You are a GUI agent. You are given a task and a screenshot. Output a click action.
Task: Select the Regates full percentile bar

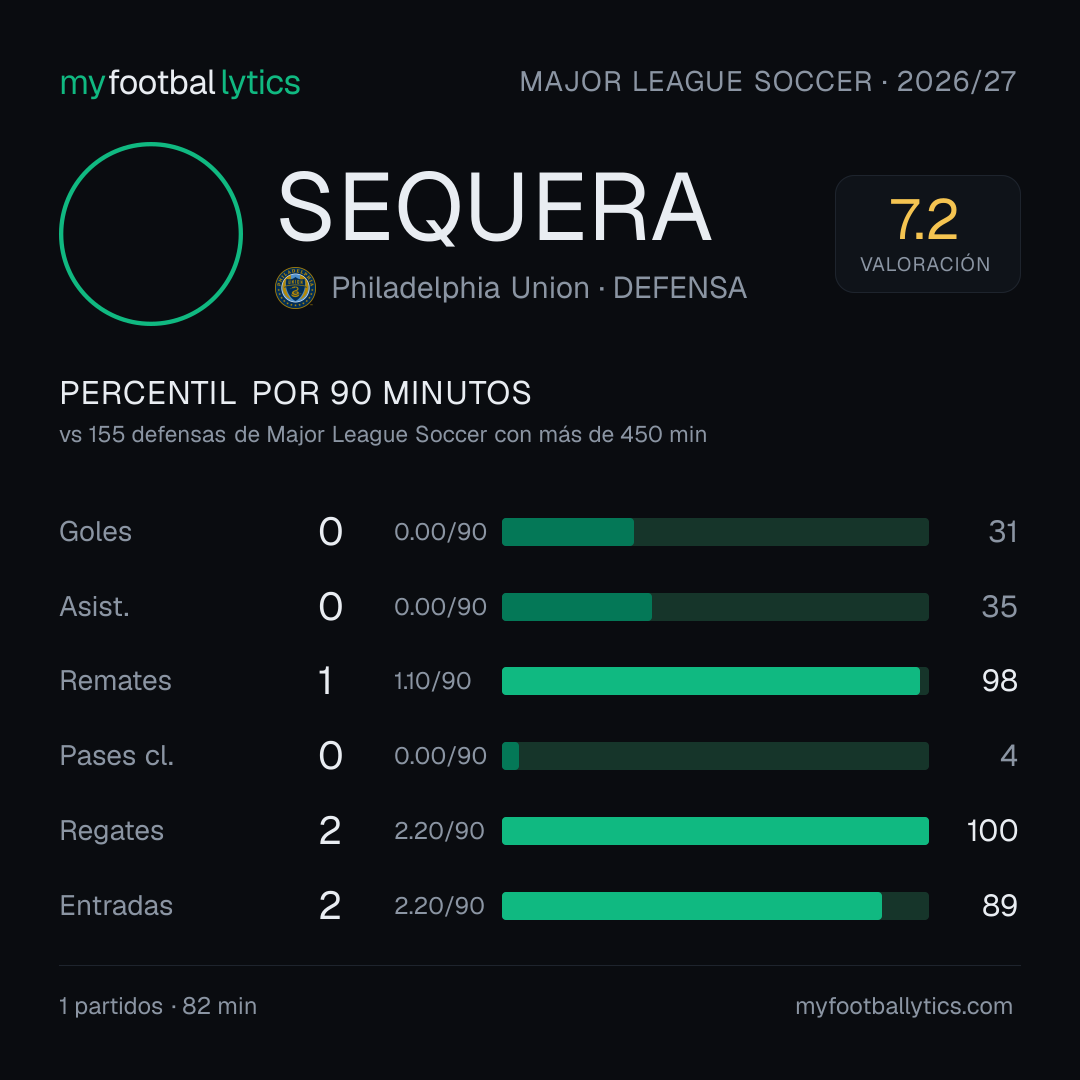coord(715,831)
